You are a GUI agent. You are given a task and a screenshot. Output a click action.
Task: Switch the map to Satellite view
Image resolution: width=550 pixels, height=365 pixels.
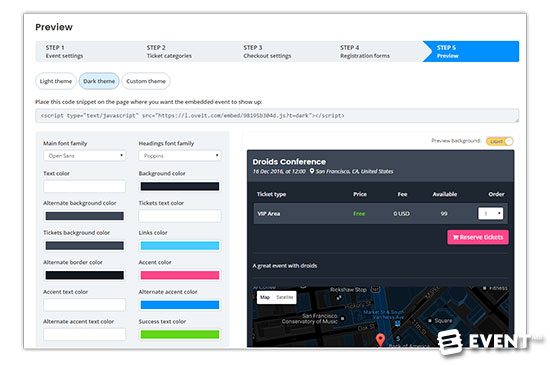pos(284,297)
